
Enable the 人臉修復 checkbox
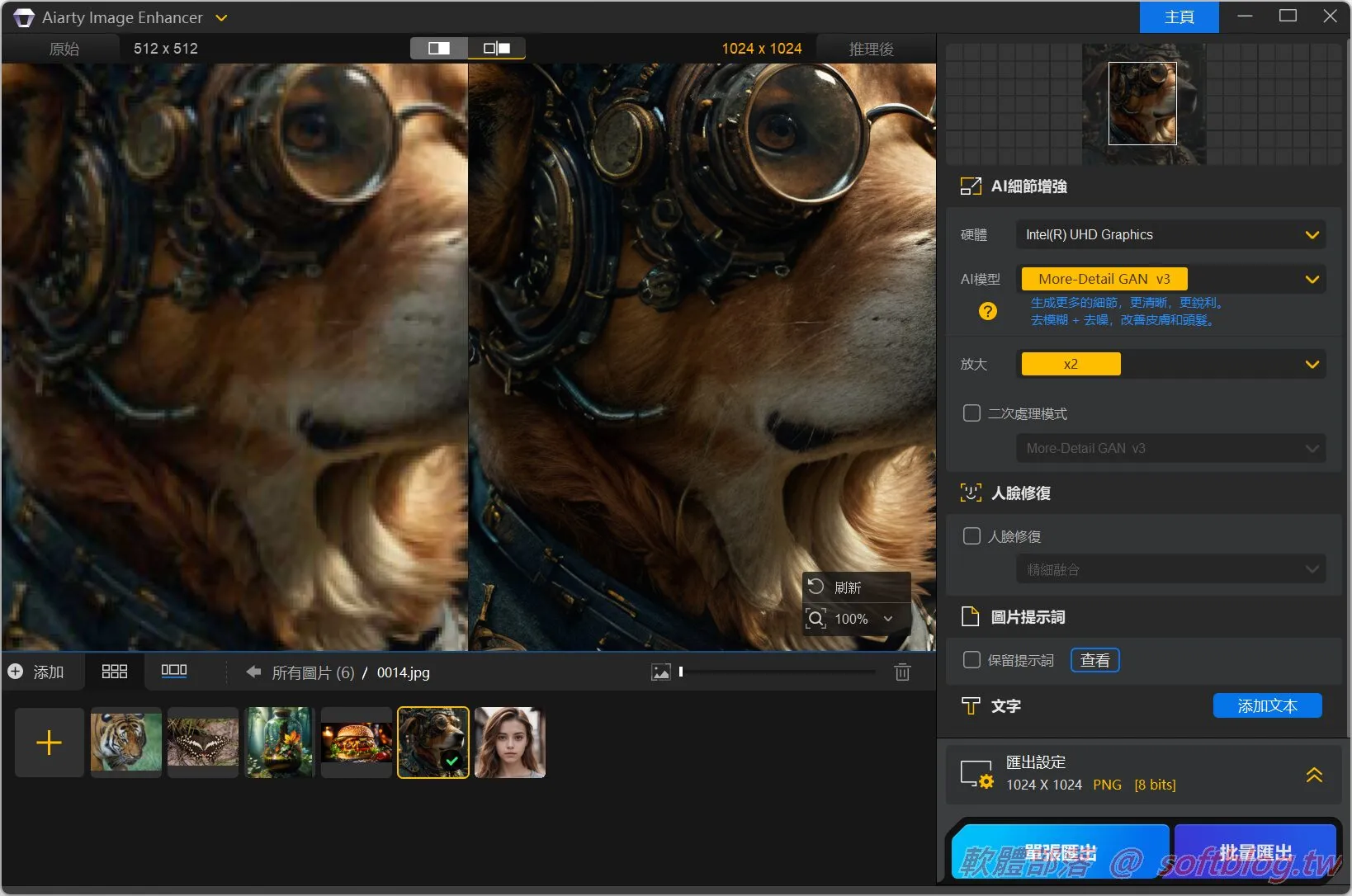click(971, 536)
